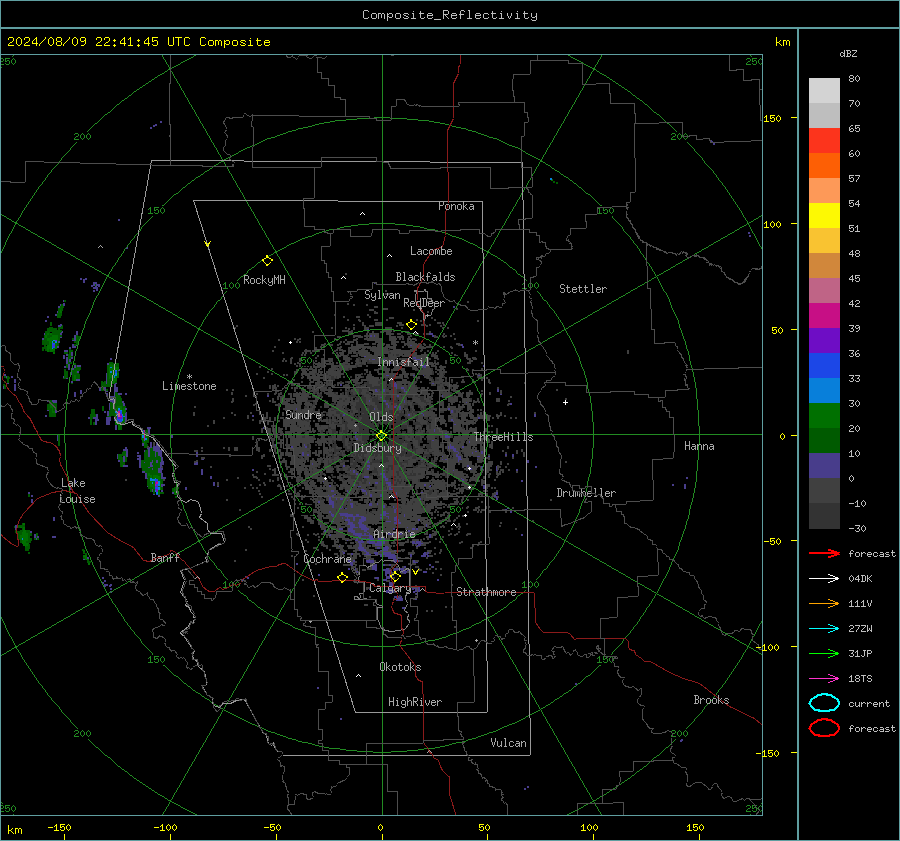Select the red 65 dBZ color swatch
Viewport: 900px width, 841px height.
pyautogui.click(x=824, y=140)
